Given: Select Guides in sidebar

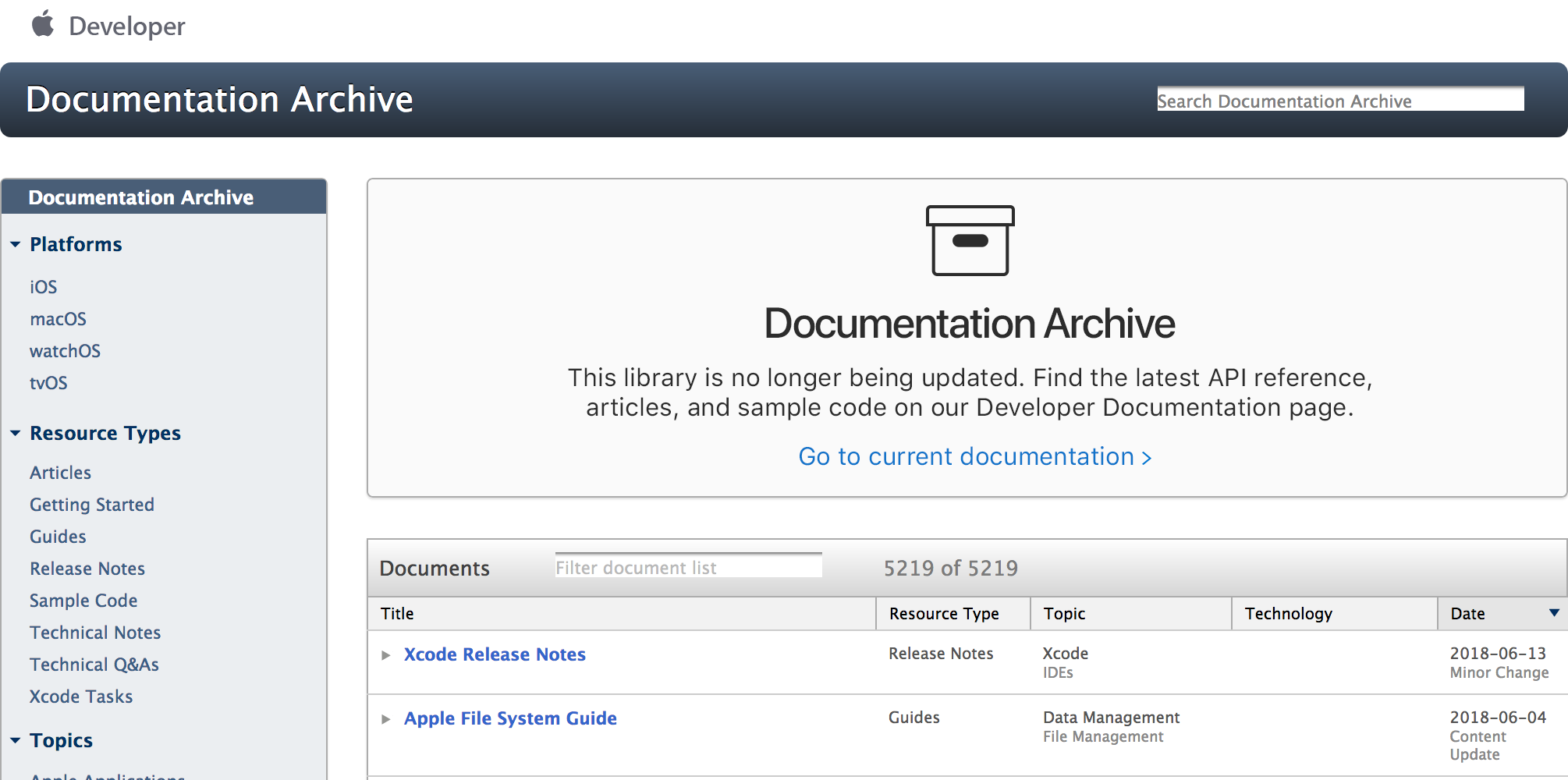Looking at the screenshot, I should (x=58, y=537).
